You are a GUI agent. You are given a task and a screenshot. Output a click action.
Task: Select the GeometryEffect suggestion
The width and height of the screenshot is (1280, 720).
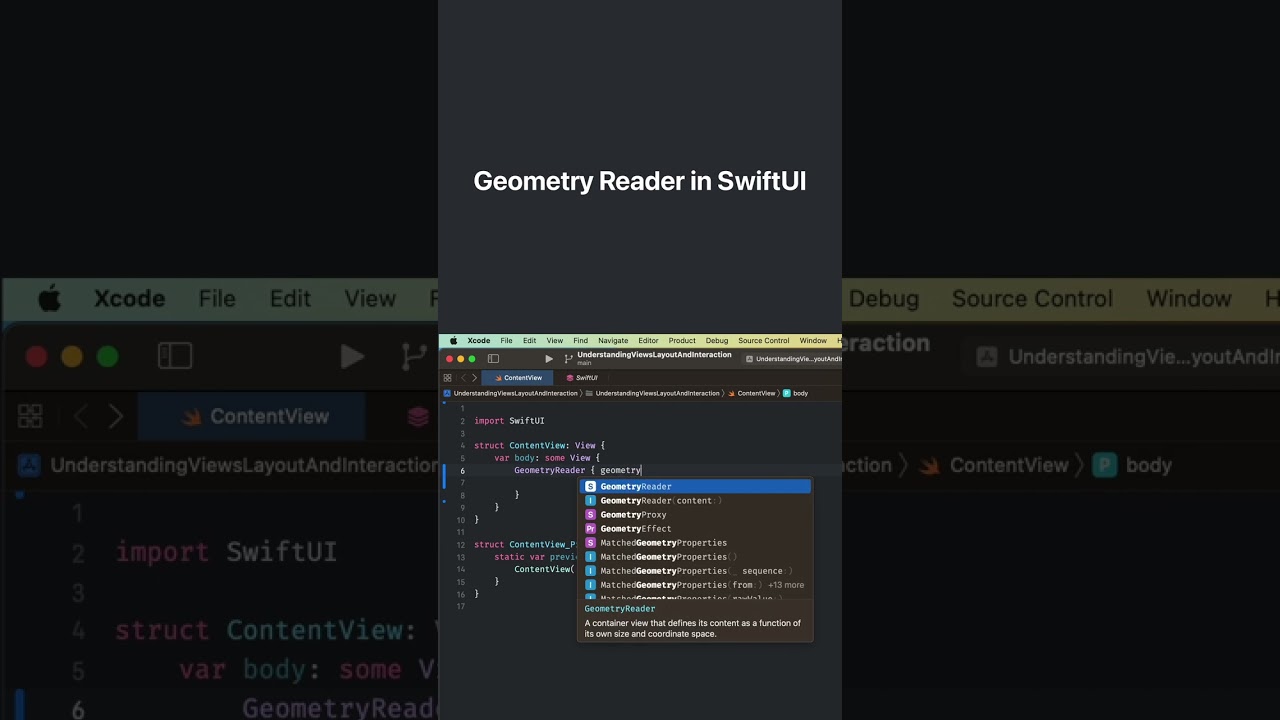pos(696,529)
